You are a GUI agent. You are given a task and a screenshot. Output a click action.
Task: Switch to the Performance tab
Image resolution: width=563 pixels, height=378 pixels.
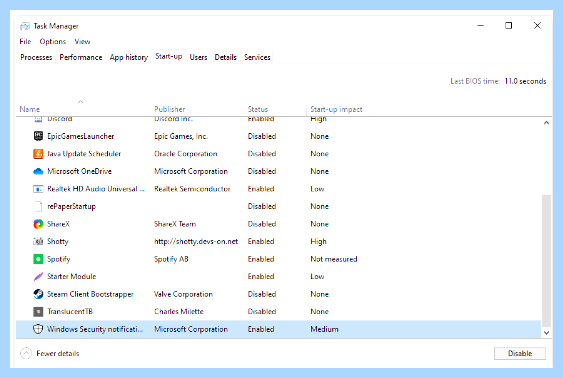[x=81, y=57]
